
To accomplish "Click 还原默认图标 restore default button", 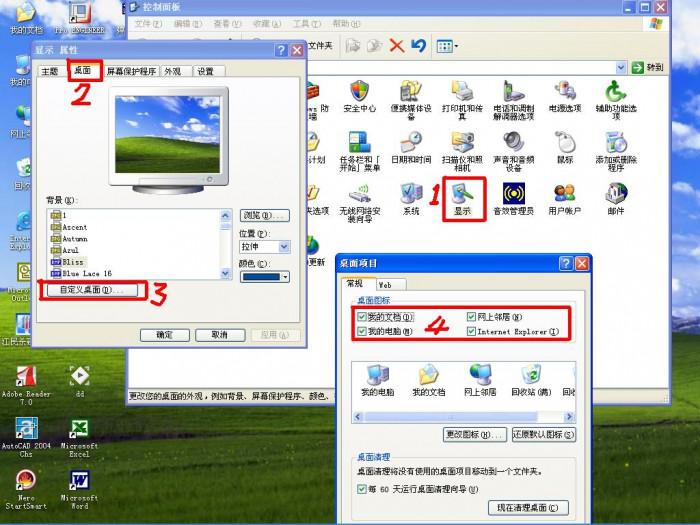I will 544,434.
